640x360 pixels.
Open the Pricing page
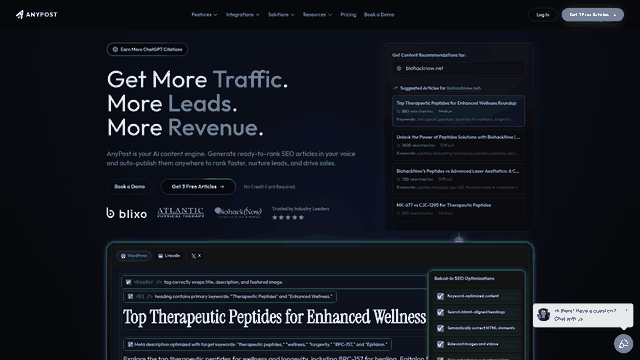[348, 15]
